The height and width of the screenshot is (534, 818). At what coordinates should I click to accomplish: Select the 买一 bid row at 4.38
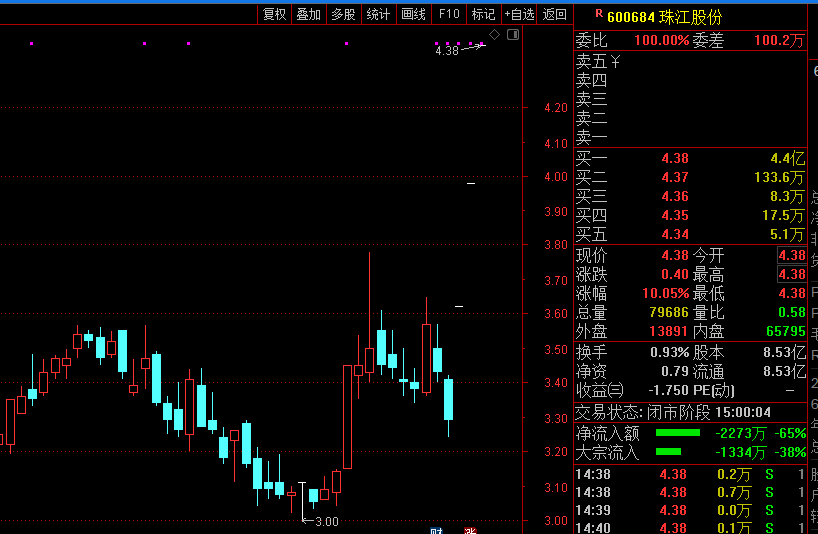click(x=690, y=158)
